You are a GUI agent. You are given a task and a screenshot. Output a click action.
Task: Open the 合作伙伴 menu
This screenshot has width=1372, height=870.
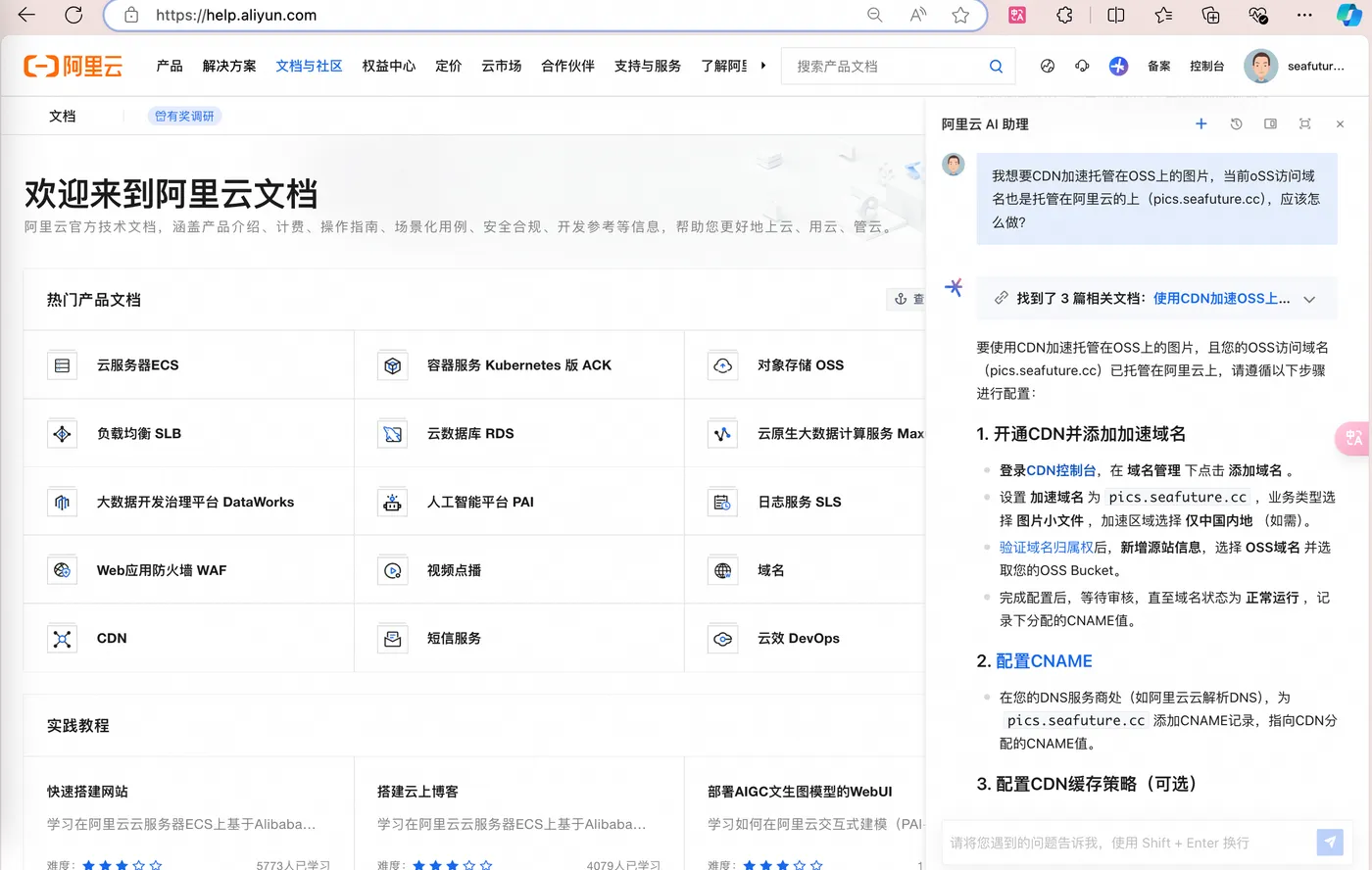tap(568, 66)
